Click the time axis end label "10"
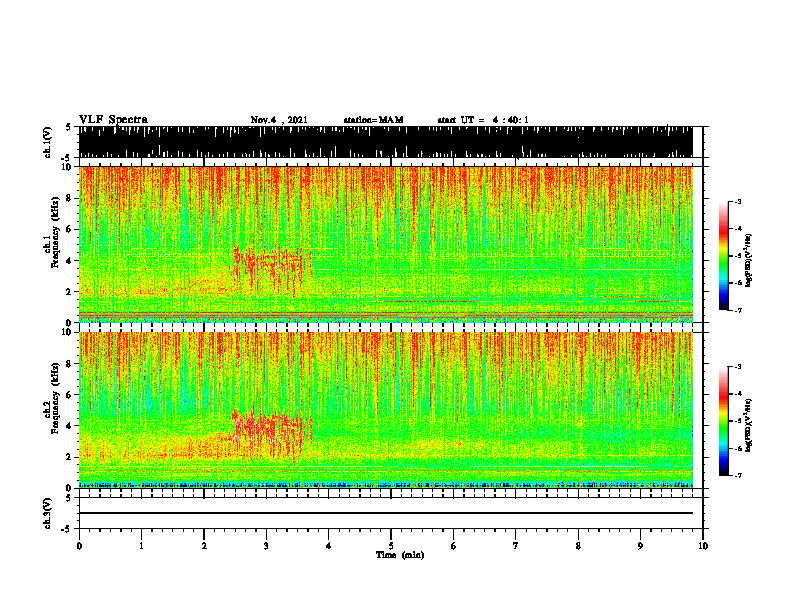Screen dimensions: 792x612 pos(703,546)
